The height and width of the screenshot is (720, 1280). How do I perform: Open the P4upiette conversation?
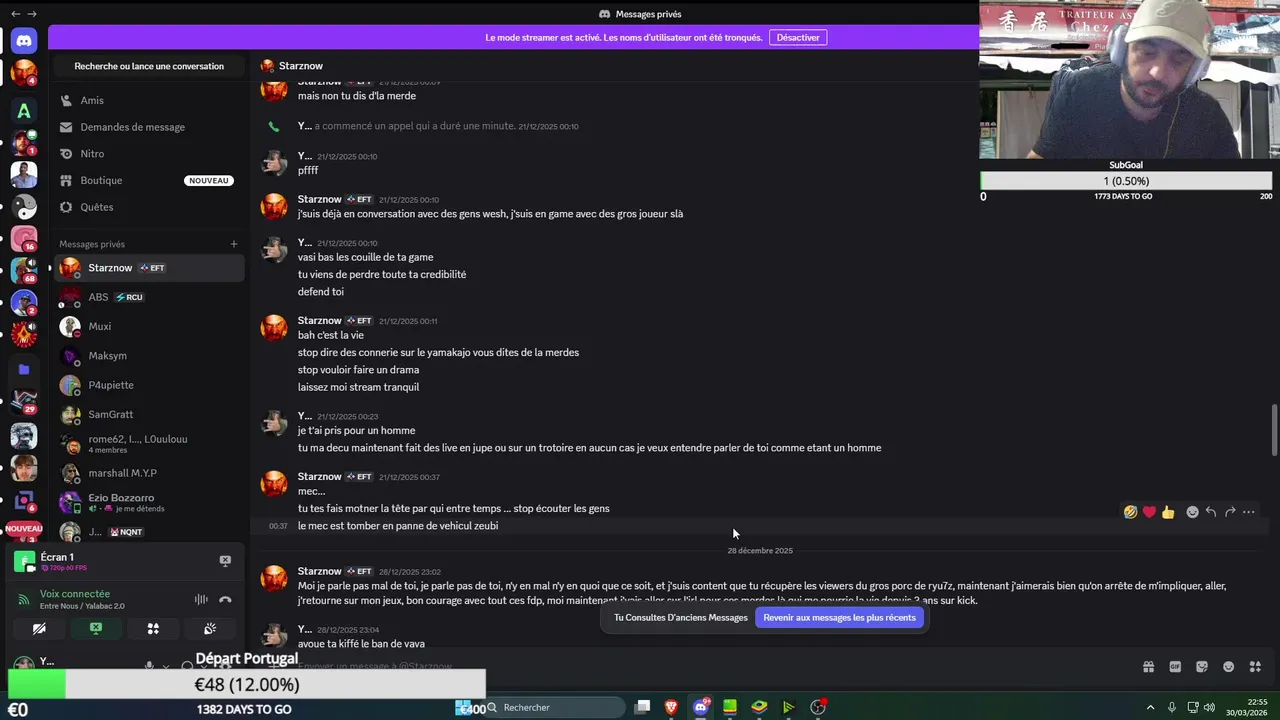click(x=149, y=385)
